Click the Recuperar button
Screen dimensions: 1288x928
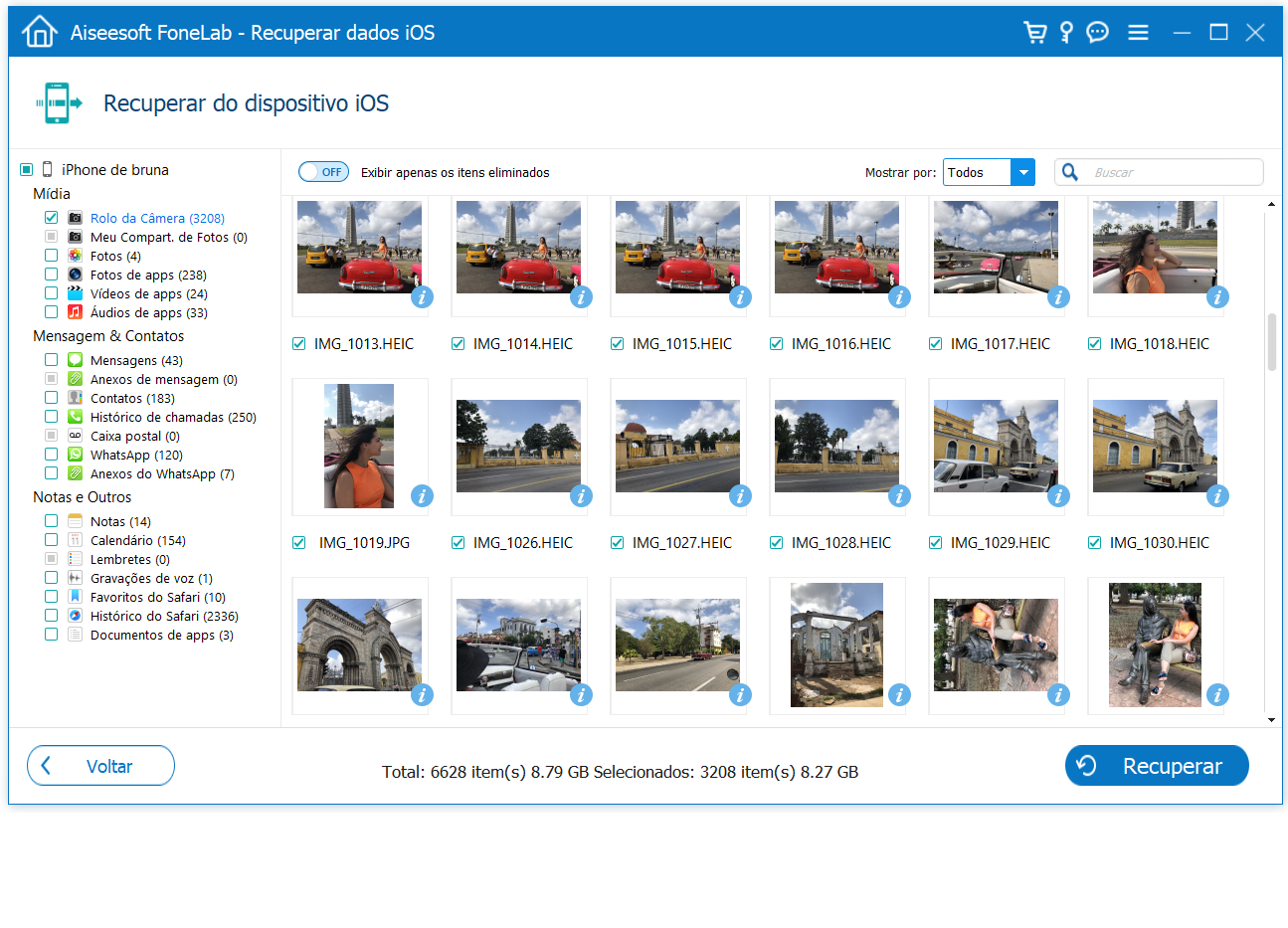[x=1157, y=766]
